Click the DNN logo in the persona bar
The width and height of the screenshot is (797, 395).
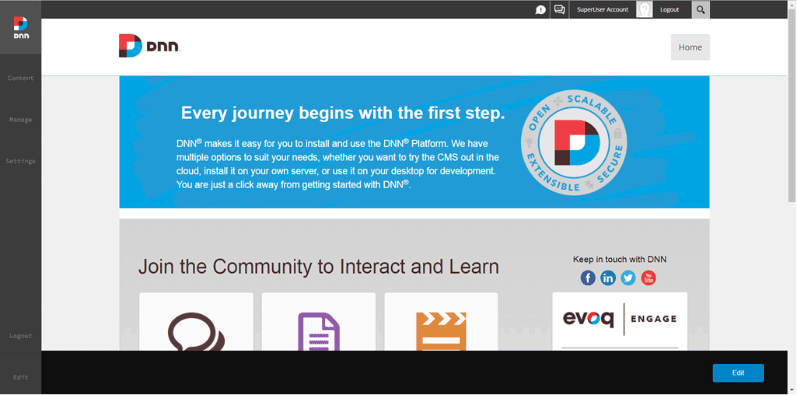[21, 27]
